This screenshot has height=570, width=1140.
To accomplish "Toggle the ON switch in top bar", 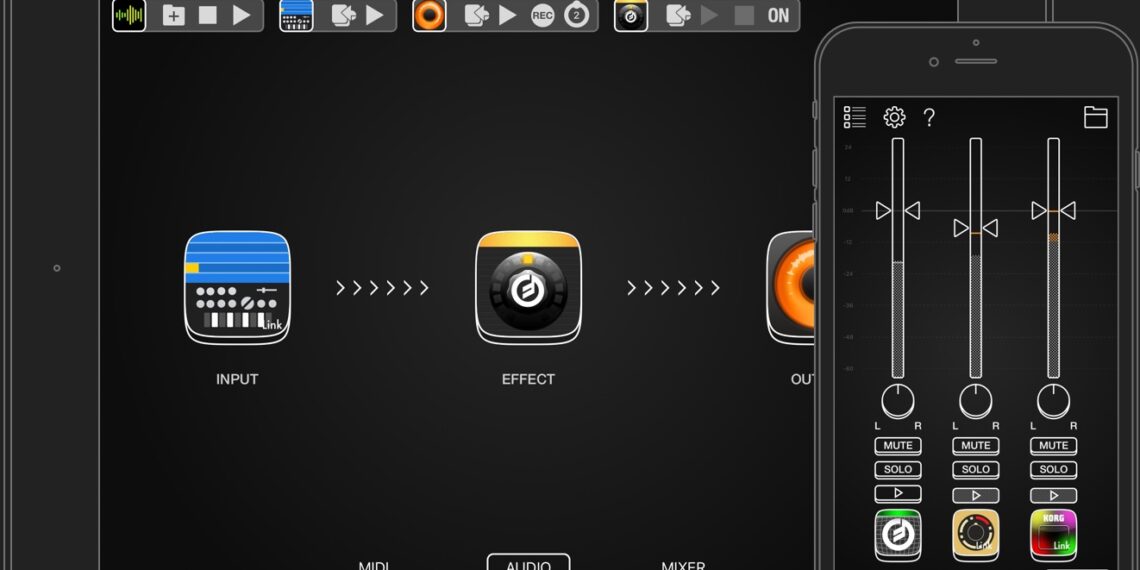I will (778, 15).
